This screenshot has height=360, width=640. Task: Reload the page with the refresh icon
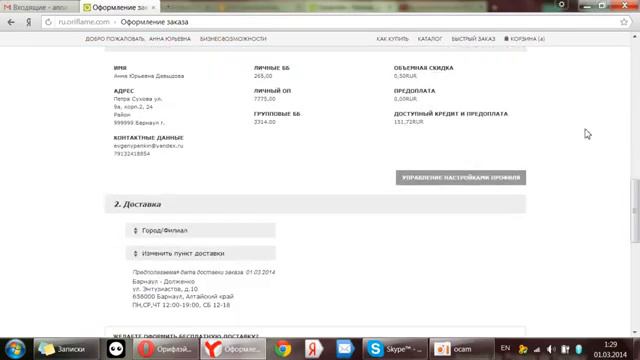48,22
